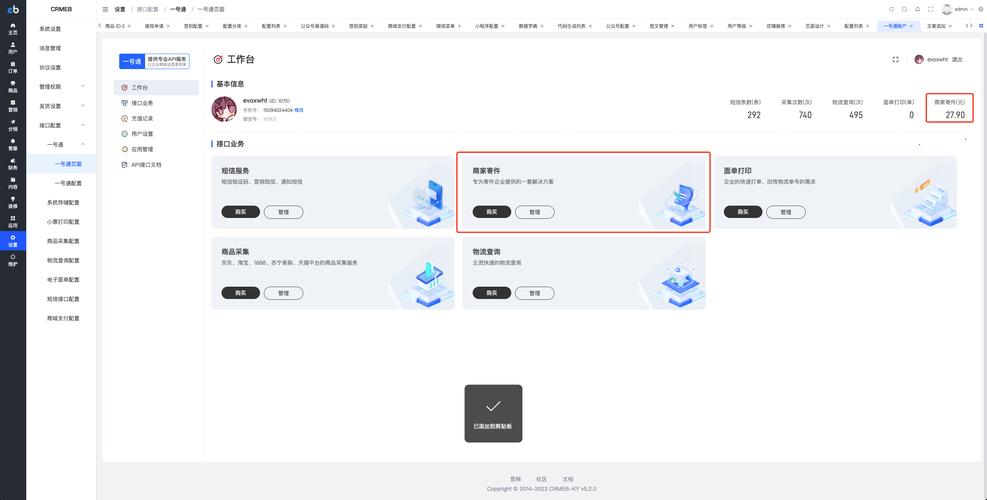987x500 pixels.
Task: Toggle the hamburger menu collapse icon
Action: 105,9
